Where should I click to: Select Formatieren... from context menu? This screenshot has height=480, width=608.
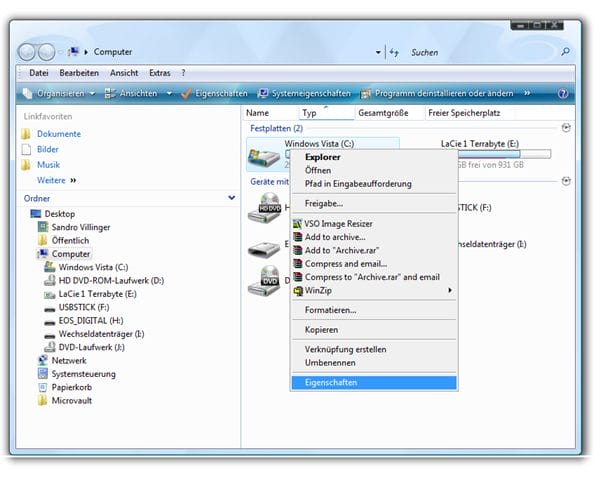point(331,310)
